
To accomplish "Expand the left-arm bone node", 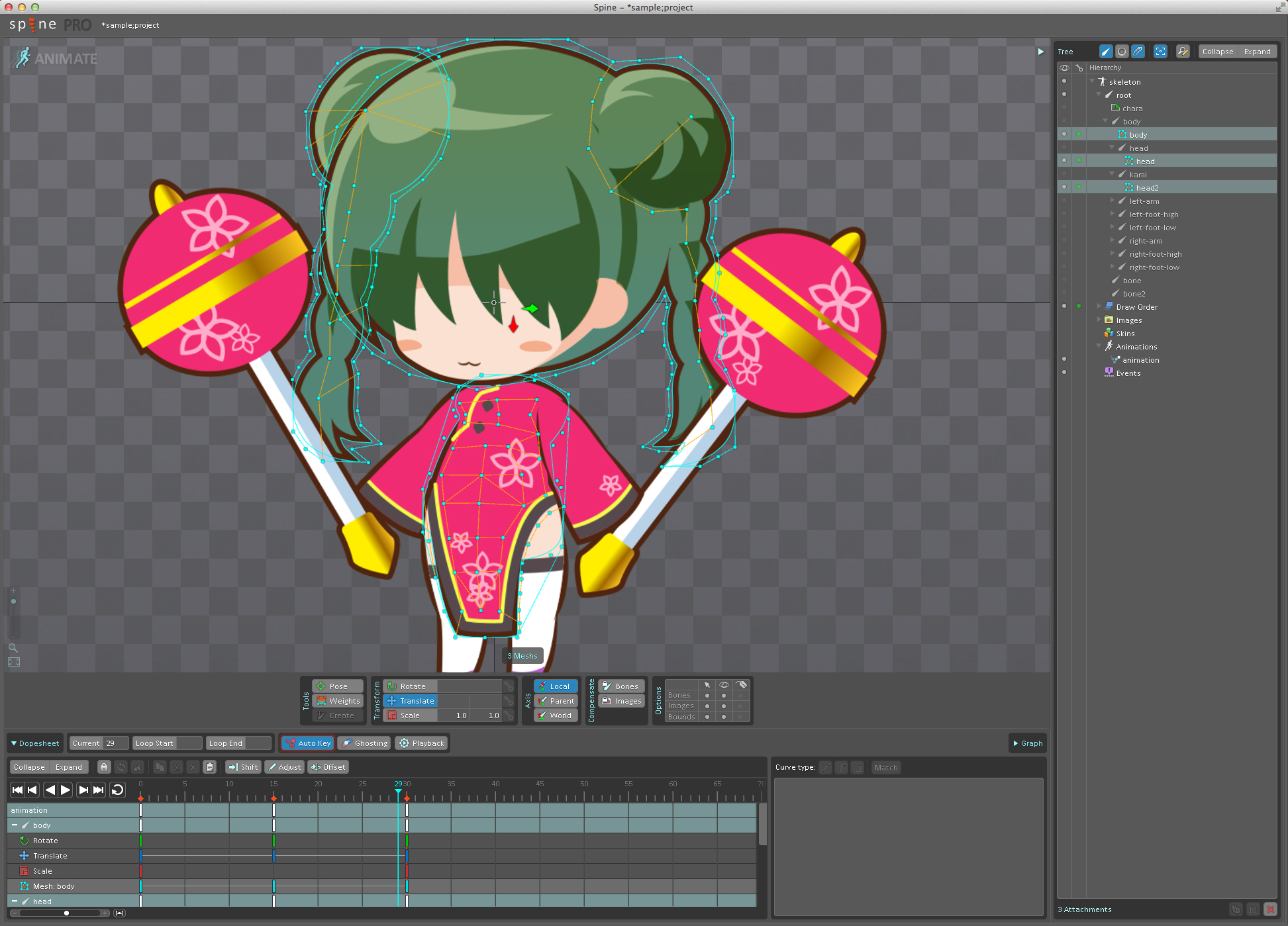I will [1113, 201].
